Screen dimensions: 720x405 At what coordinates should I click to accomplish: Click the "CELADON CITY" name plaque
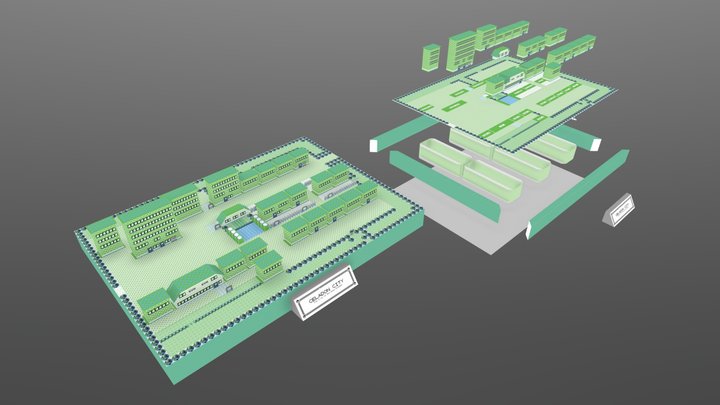326,292
